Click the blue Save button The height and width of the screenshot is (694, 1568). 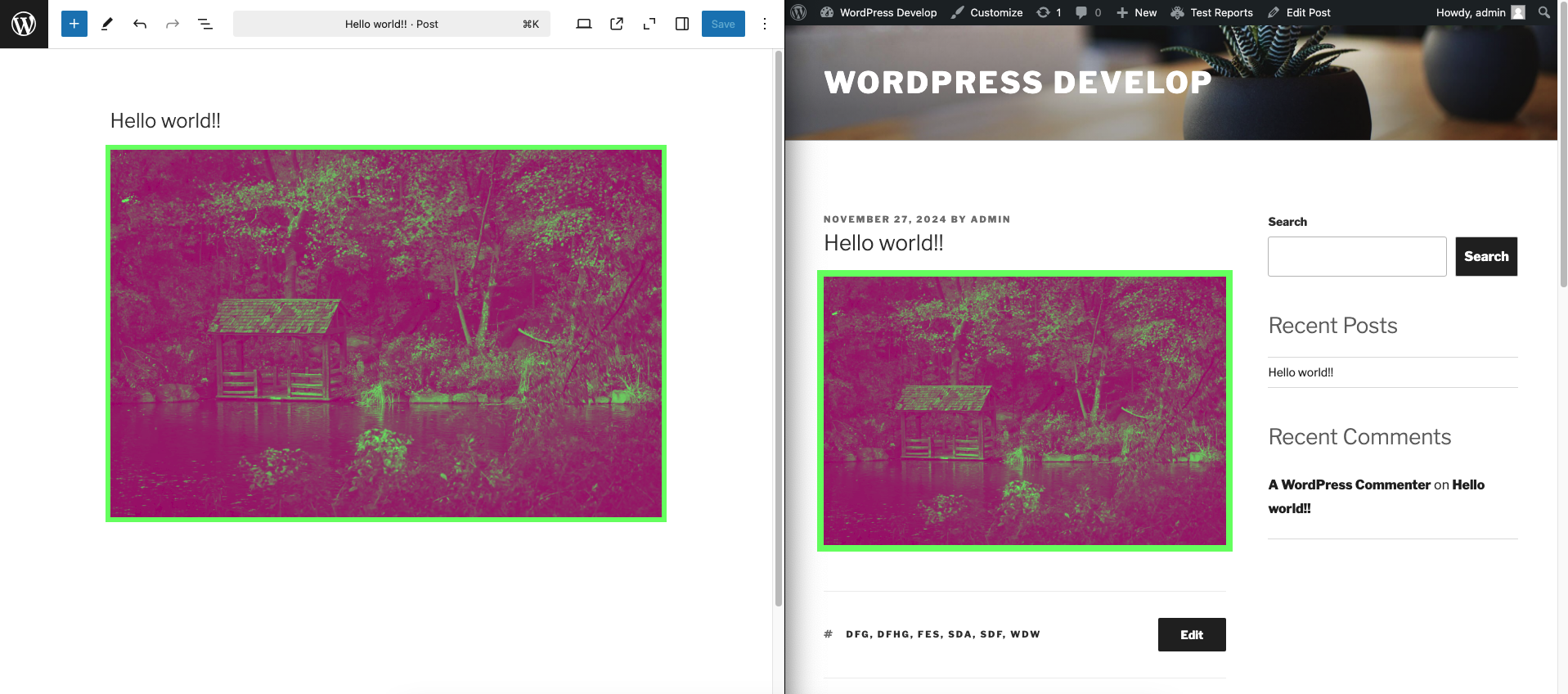click(x=723, y=24)
